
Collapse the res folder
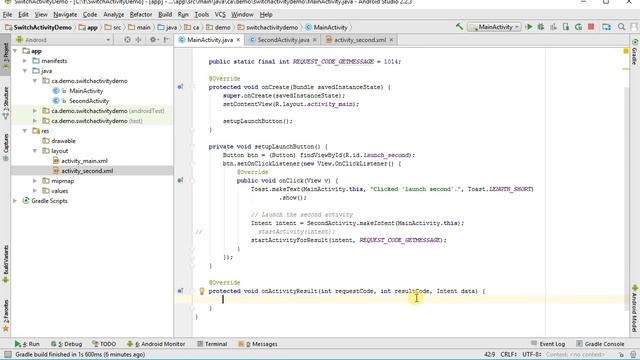point(25,131)
